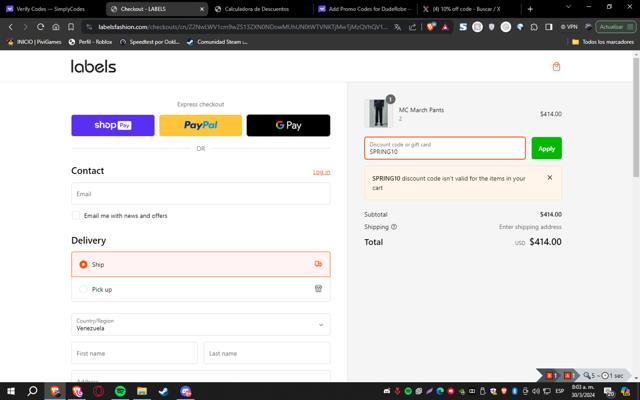Click the browser forward arrow
The width and height of the screenshot is (640, 400).
tap(25, 27)
